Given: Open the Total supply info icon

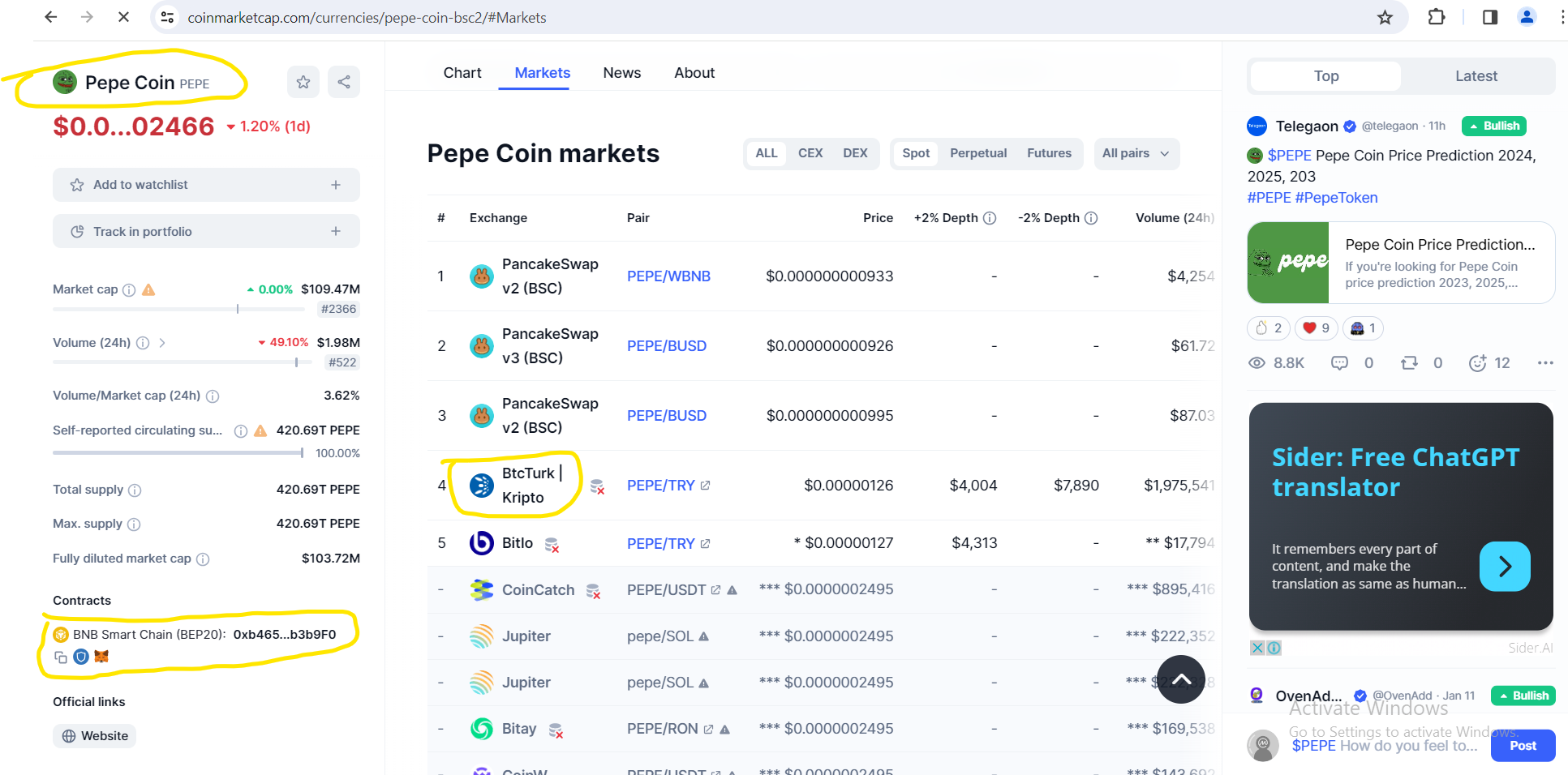Looking at the screenshot, I should (x=135, y=490).
